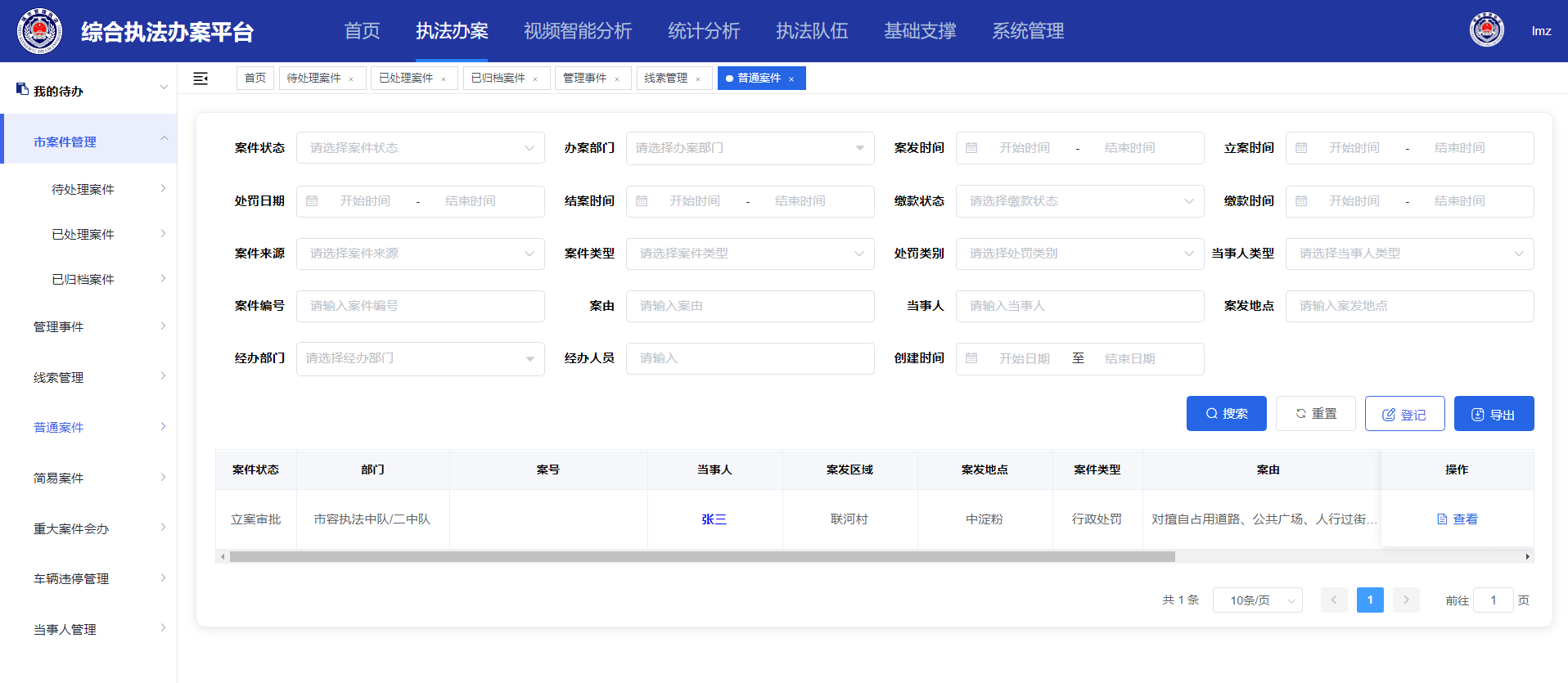Open 重大案件会办 in sidebar
The height and width of the screenshot is (683, 1568).
88,528
